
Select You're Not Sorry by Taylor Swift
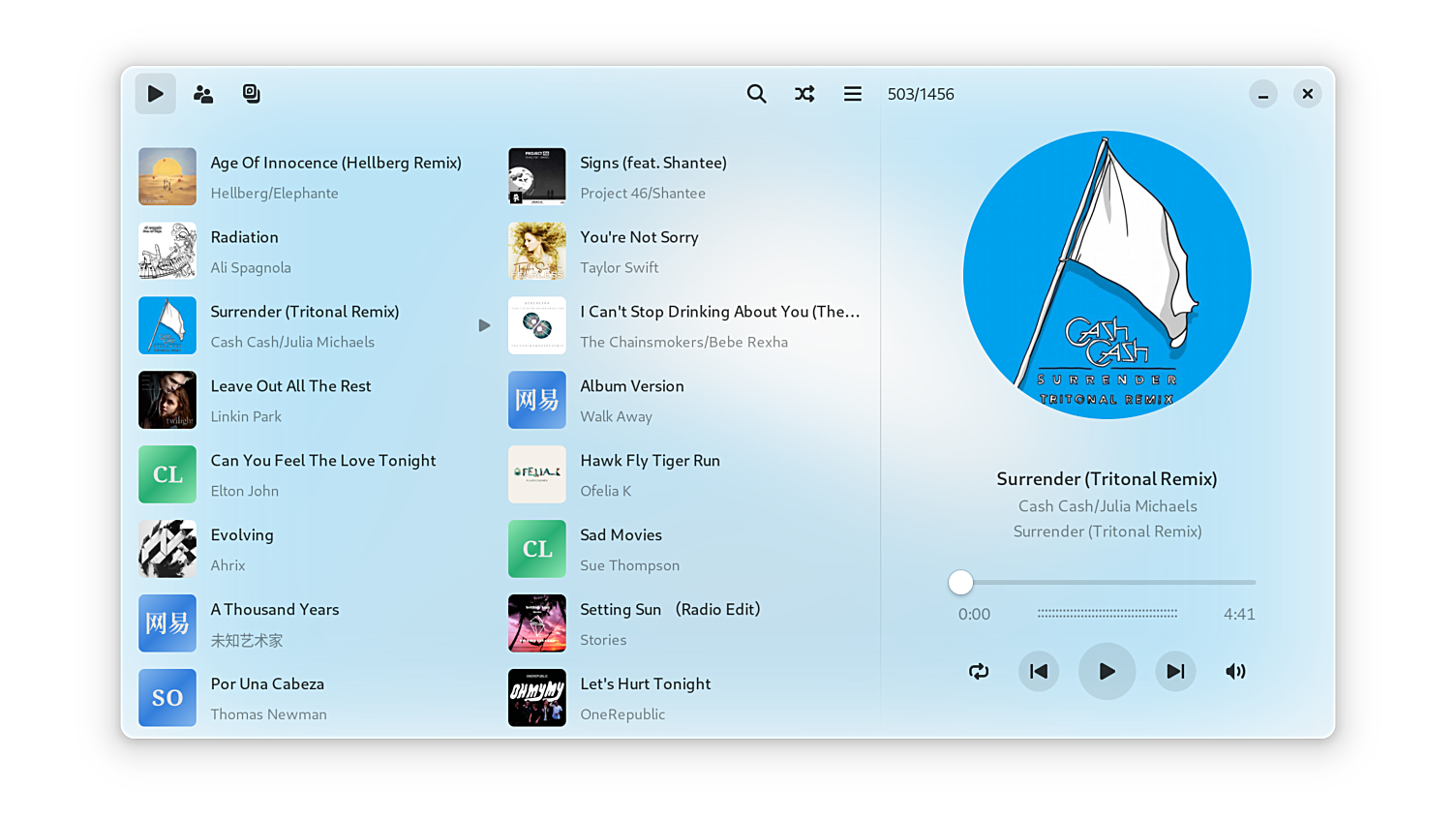[x=639, y=237]
